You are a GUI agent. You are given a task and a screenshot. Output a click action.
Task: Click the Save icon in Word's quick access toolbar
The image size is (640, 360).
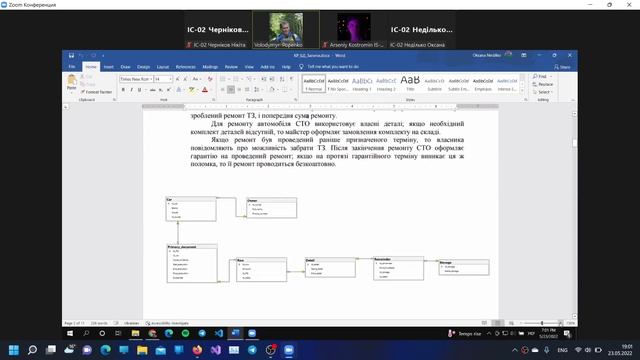[71, 56]
